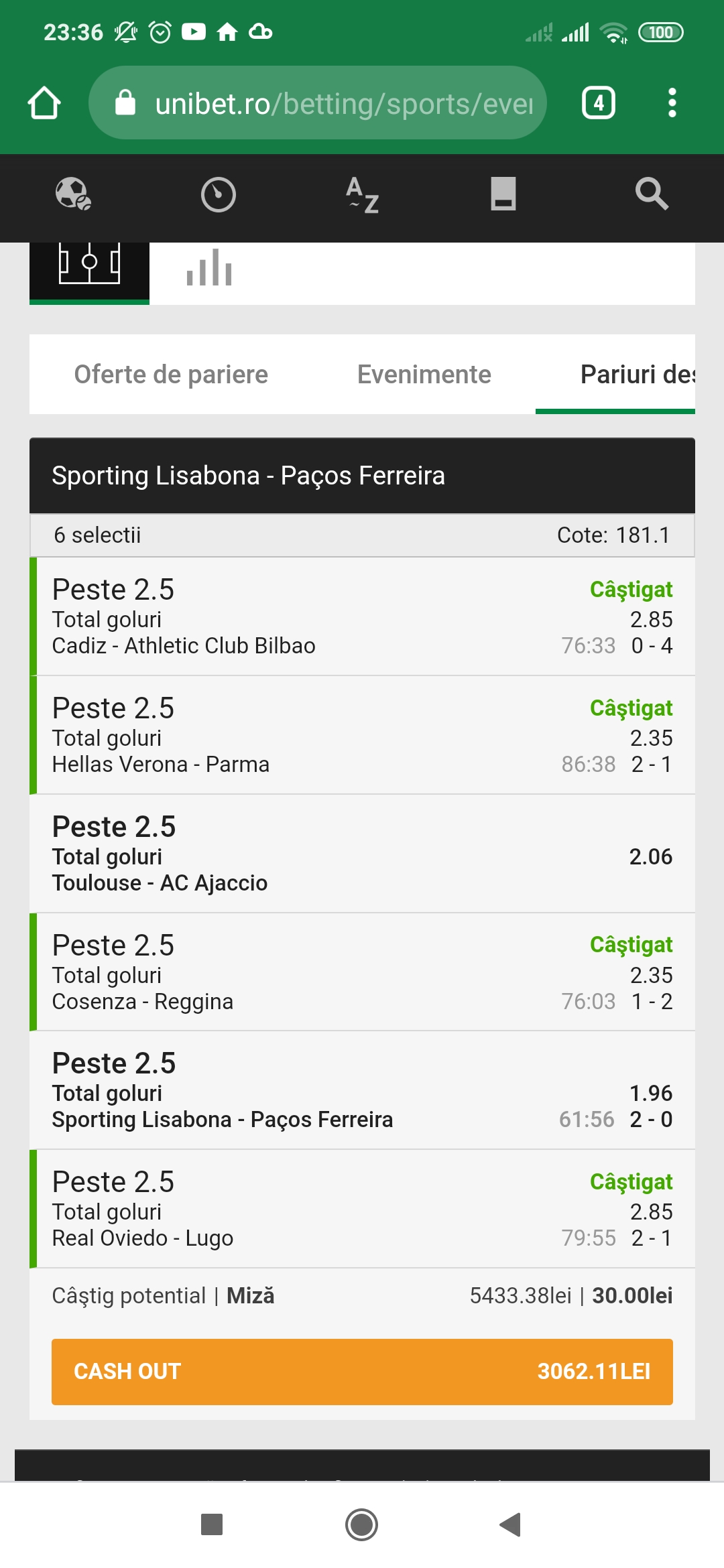Tap the browser home icon
Image resolution: width=724 pixels, height=1568 pixels.
(44, 103)
